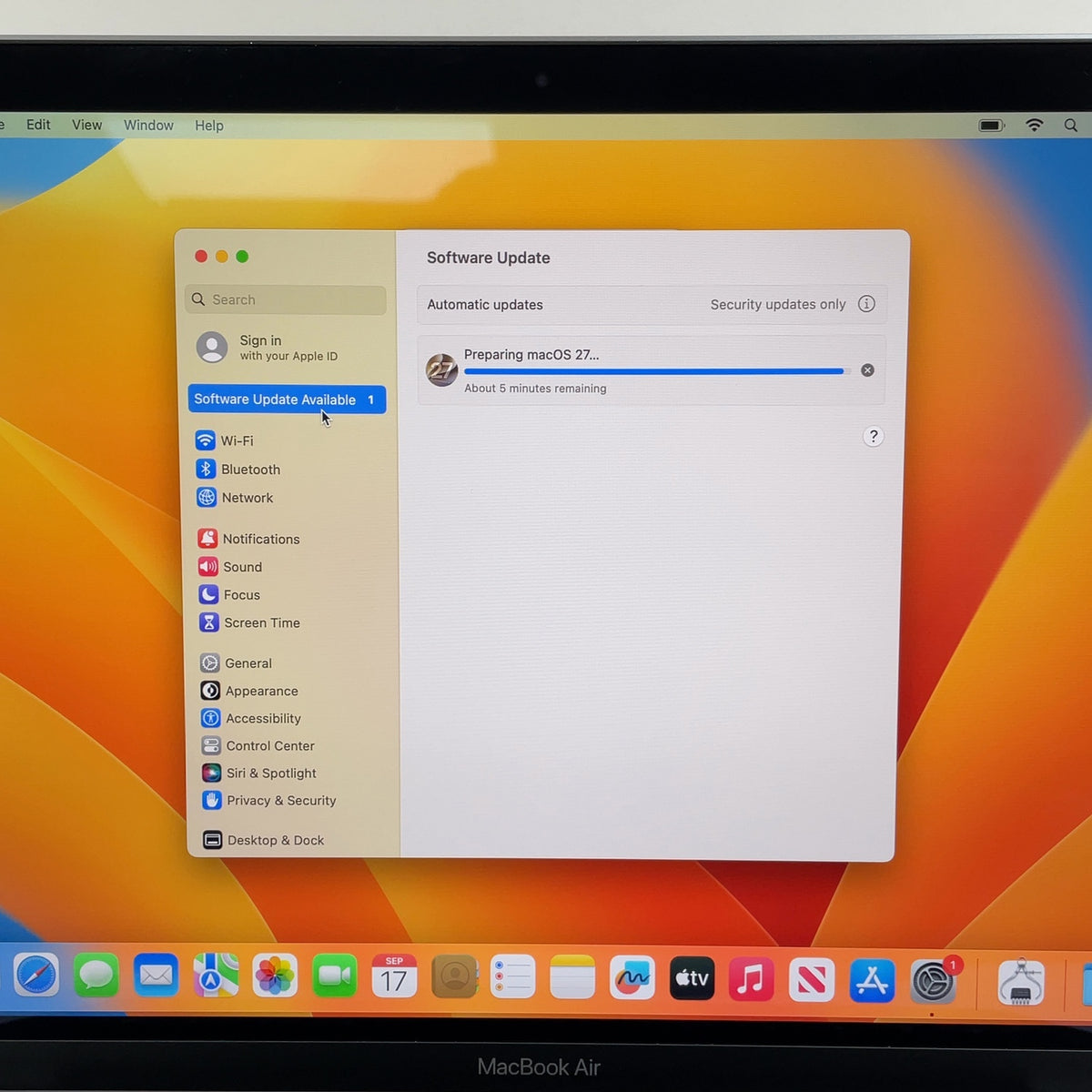This screenshot has width=1092, height=1092.
Task: Open News from the Dock
Action: tap(812, 980)
